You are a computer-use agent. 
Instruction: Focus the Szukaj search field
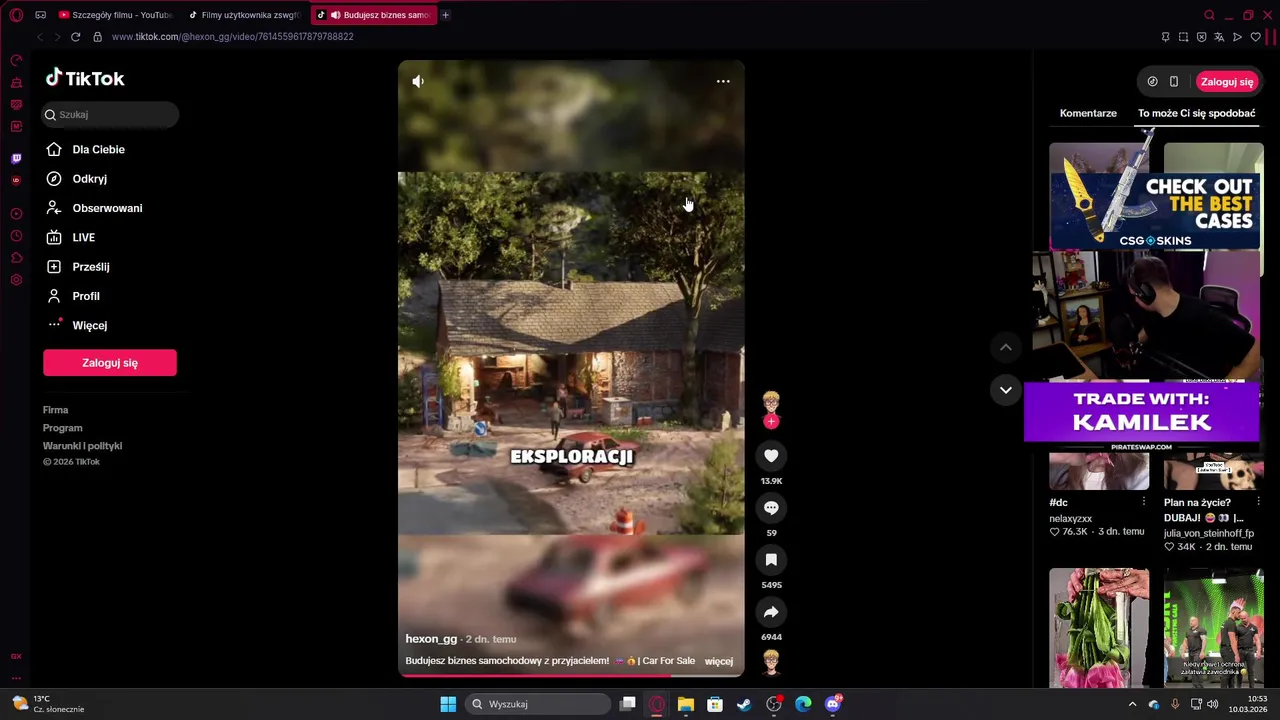[111, 114]
